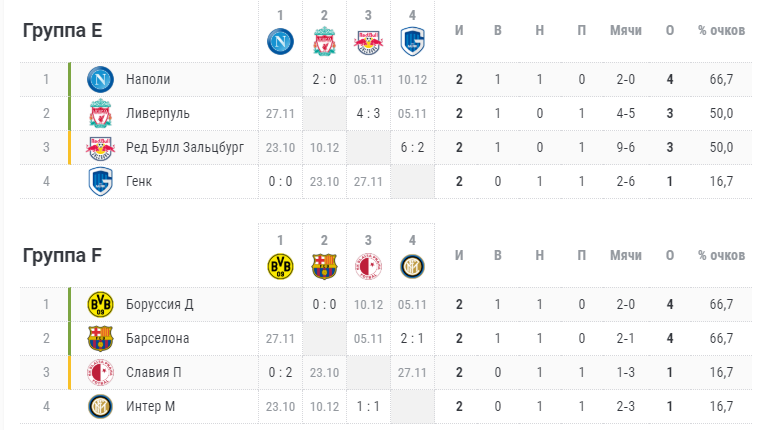Click the Inter logo in Group F header
Image resolution: width=759 pixels, height=430 pixels.
(x=412, y=266)
